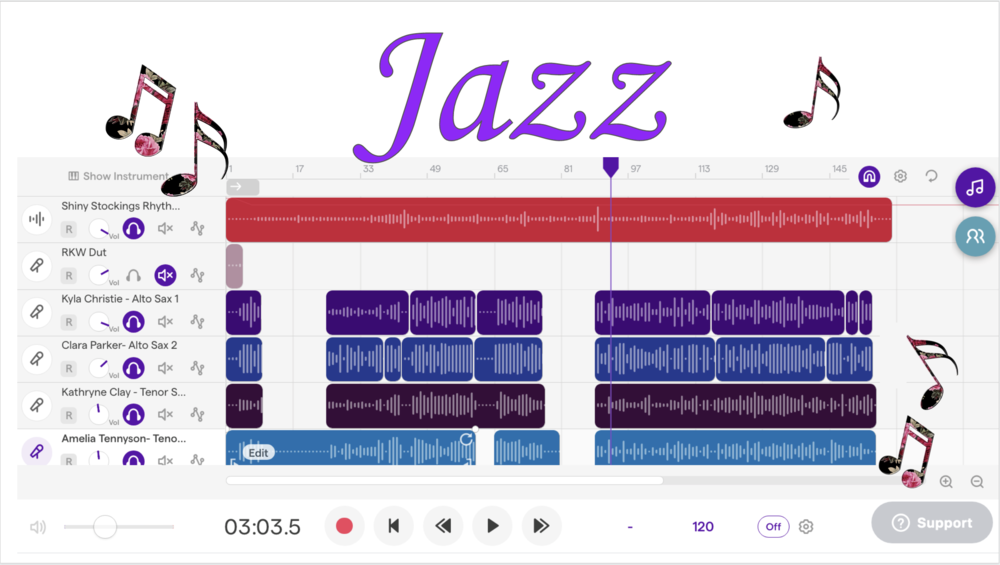Mute Clara Parker Alto Sax 2 track
The width and height of the screenshot is (1000, 565).
click(165, 368)
